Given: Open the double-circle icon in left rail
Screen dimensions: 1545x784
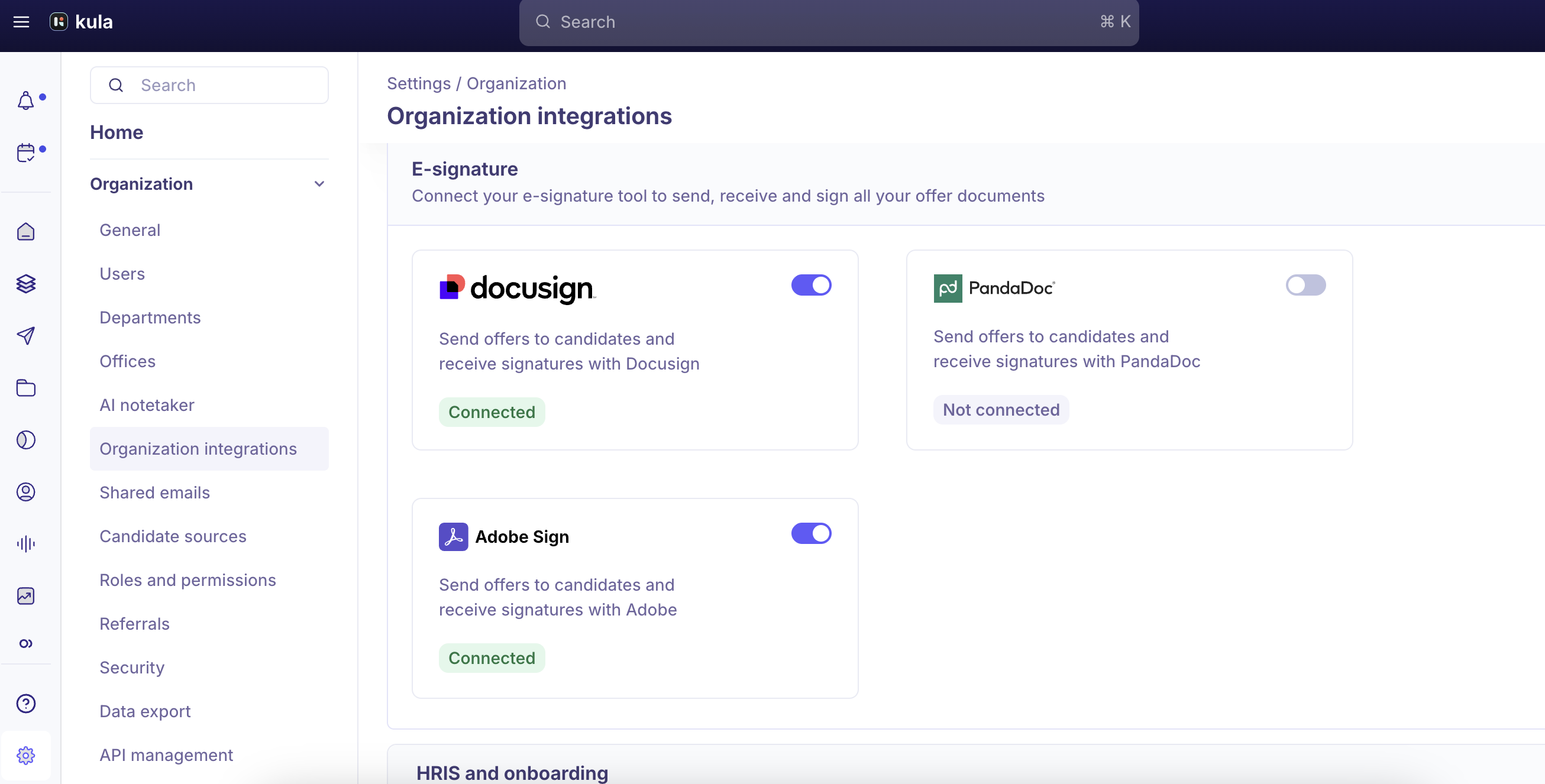Looking at the screenshot, I should coord(26,644).
